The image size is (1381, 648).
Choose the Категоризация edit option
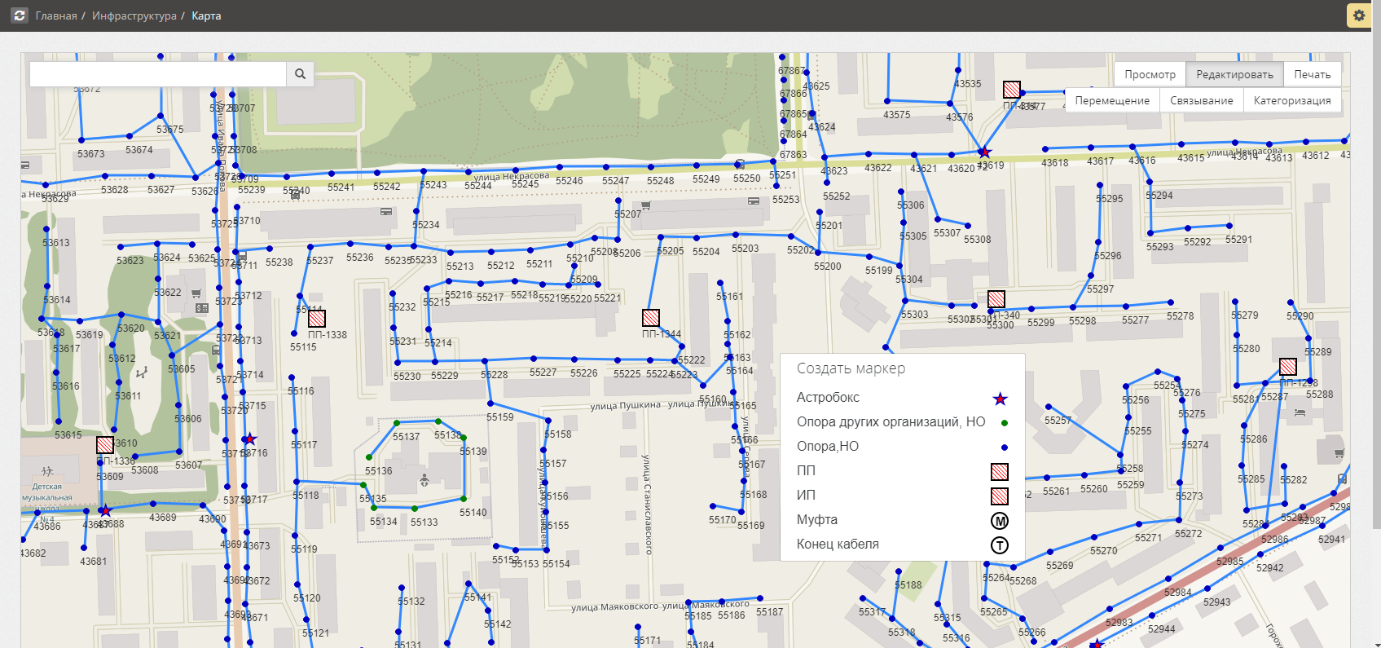pos(1292,101)
